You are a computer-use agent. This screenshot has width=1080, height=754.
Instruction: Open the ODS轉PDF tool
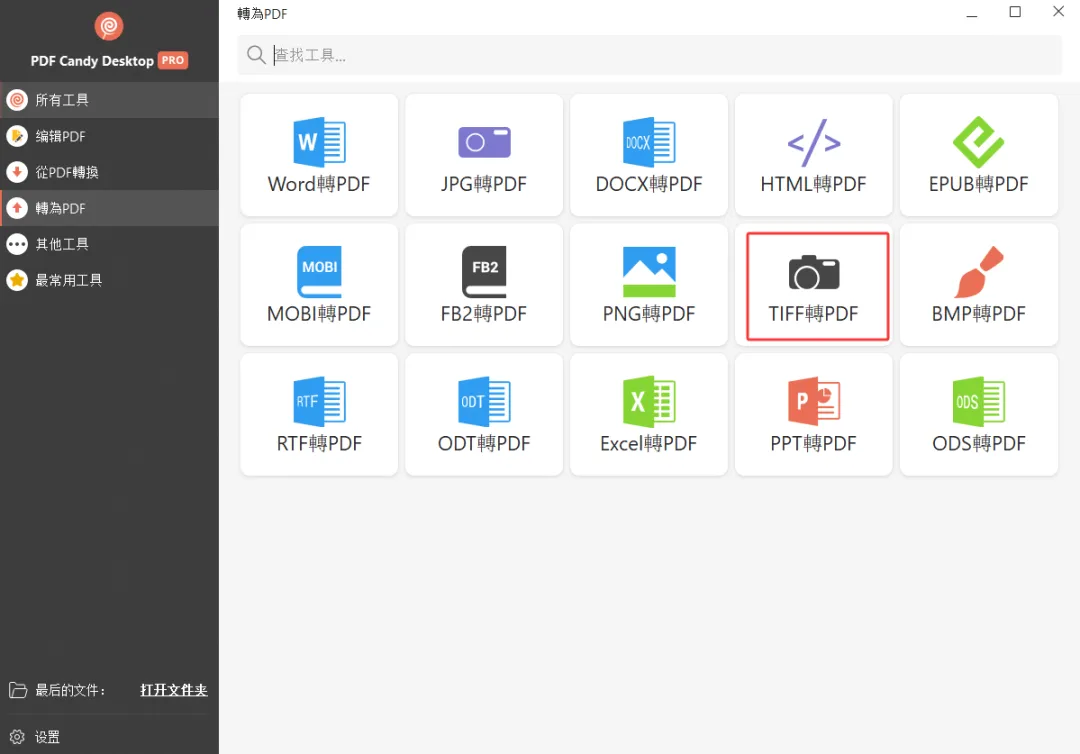coord(979,415)
